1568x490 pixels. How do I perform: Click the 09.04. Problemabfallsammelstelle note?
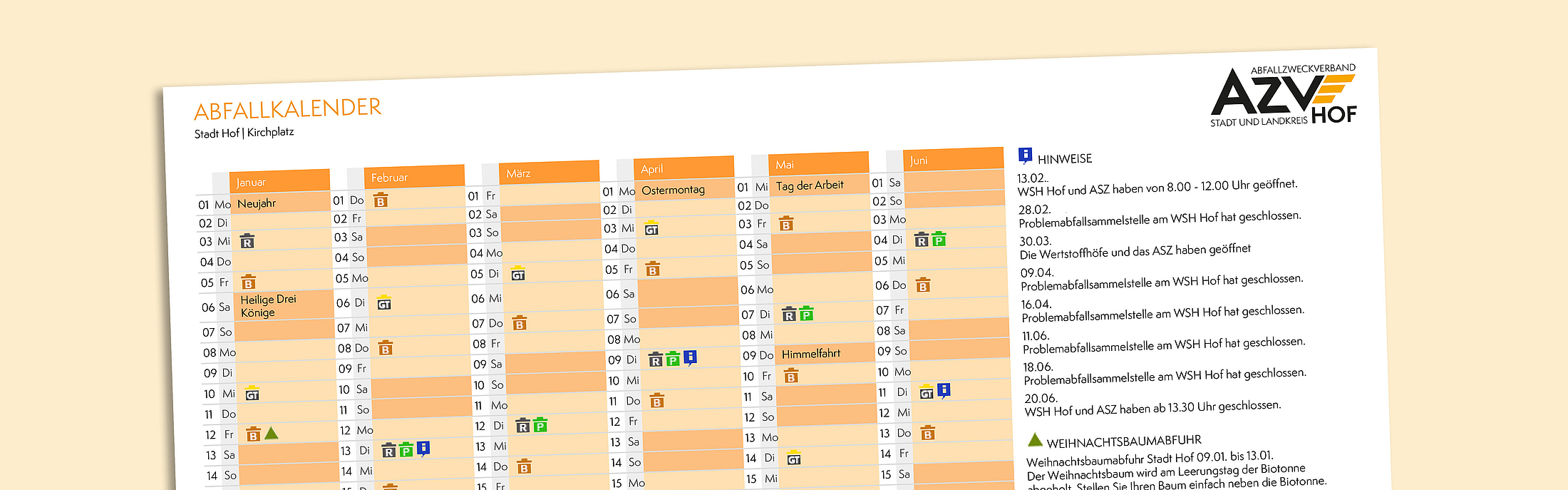pos(1162,279)
